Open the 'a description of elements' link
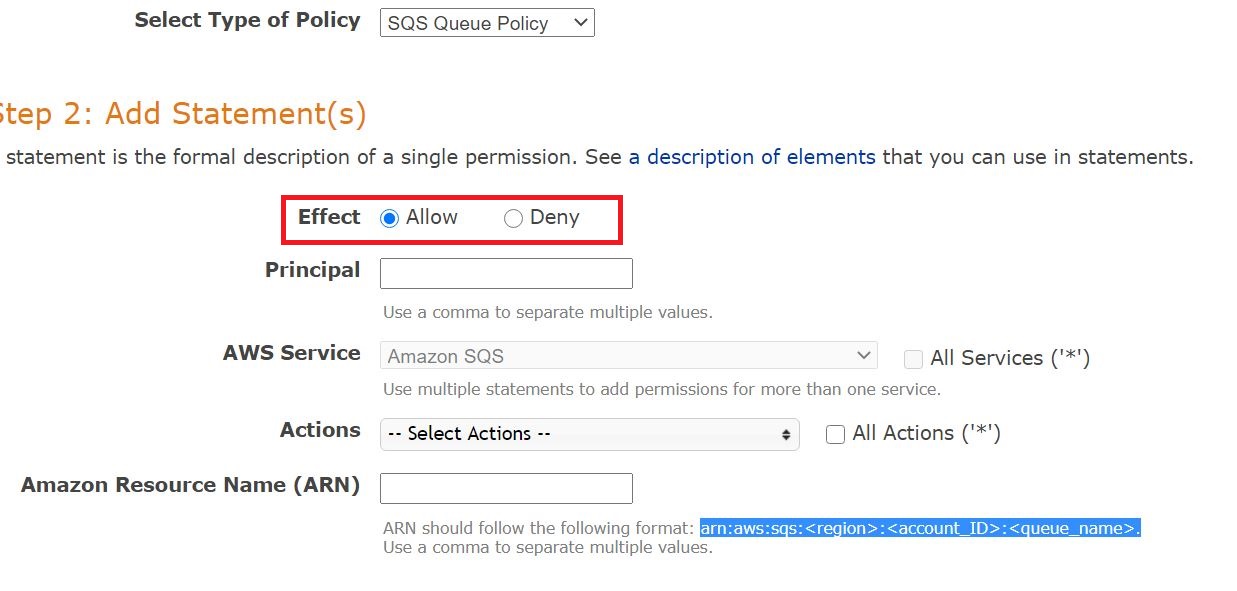 (x=752, y=157)
